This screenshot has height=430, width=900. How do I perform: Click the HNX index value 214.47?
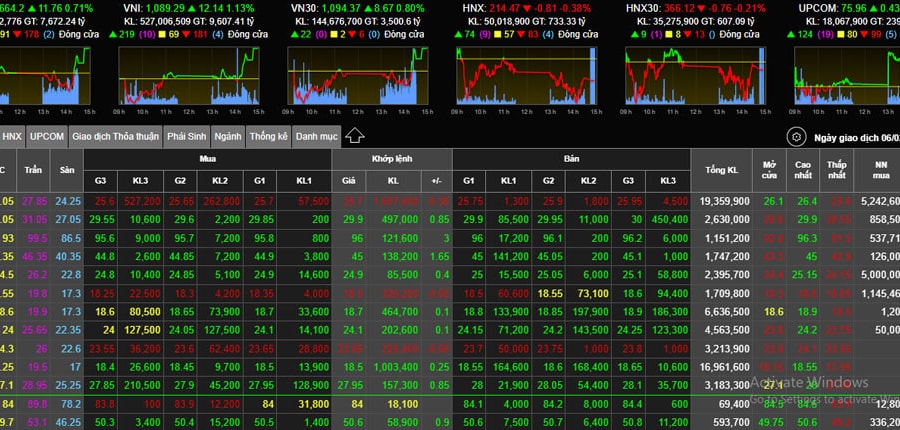click(504, 9)
